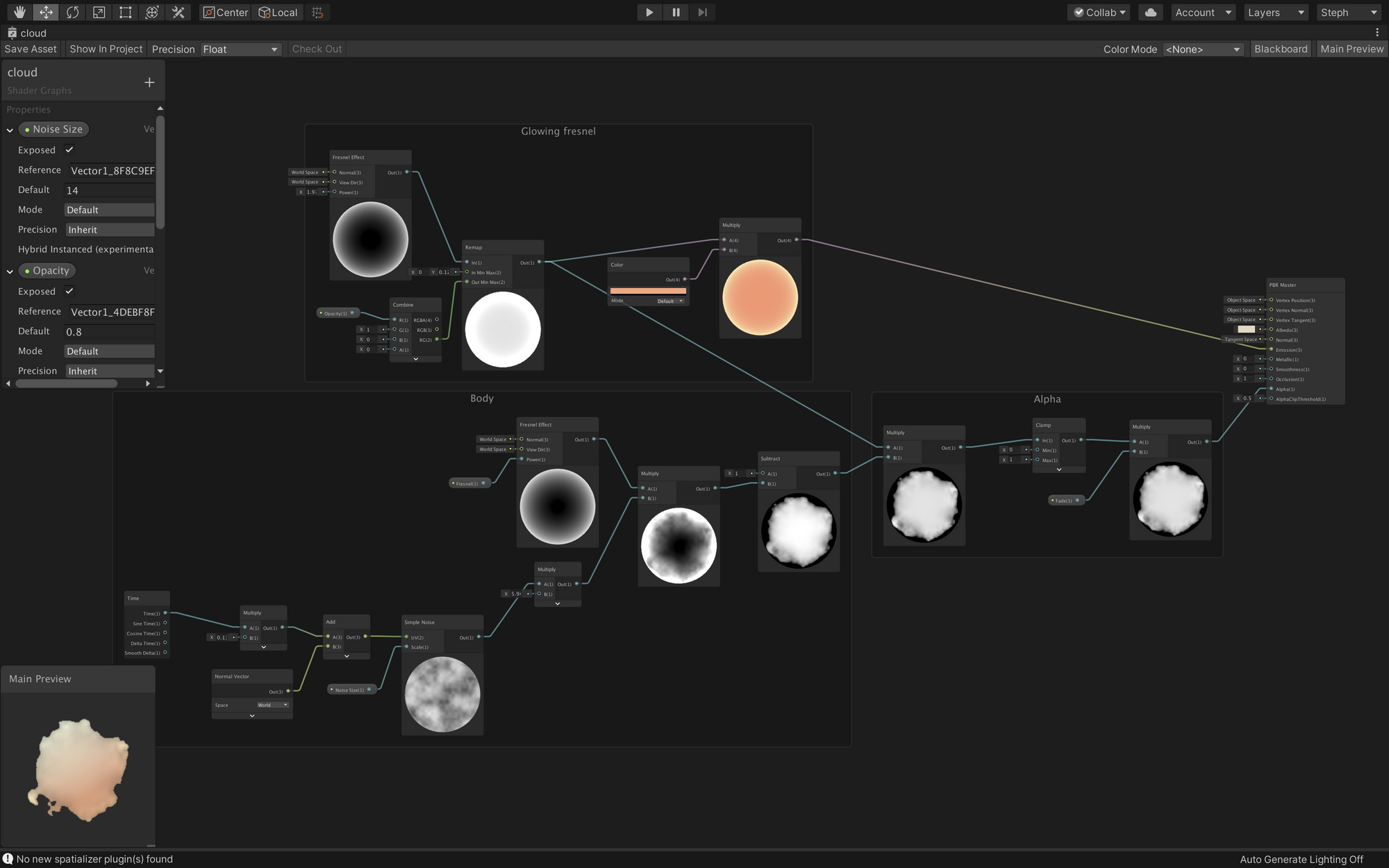This screenshot has width=1389, height=868.
Task: Click the Step frame button
Action: (x=702, y=12)
